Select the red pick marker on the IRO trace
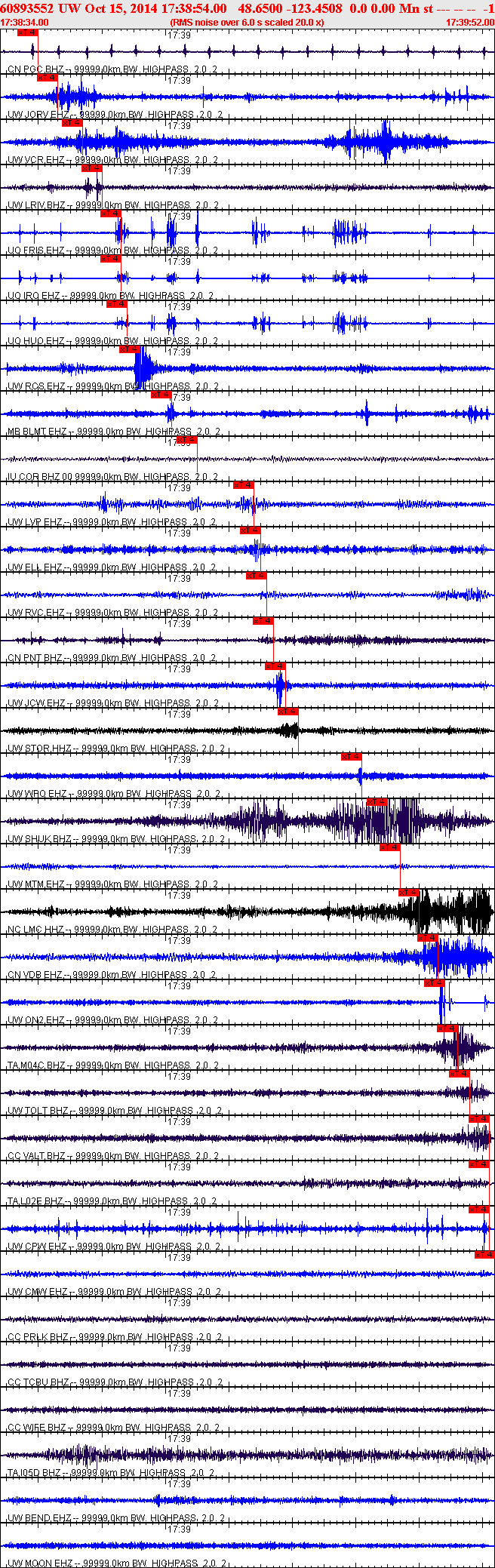This screenshot has width=495, height=1568. click(x=111, y=259)
